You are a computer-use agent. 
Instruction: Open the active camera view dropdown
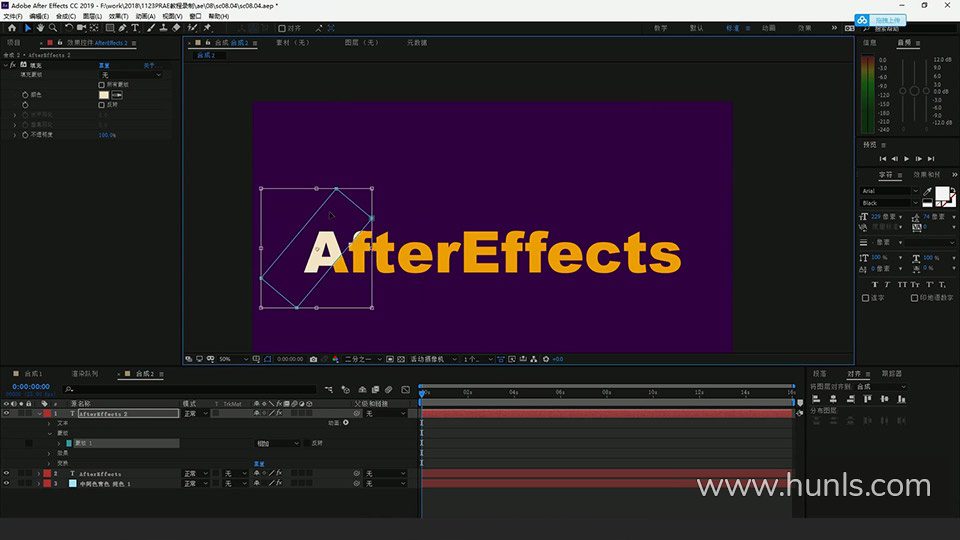coord(434,359)
